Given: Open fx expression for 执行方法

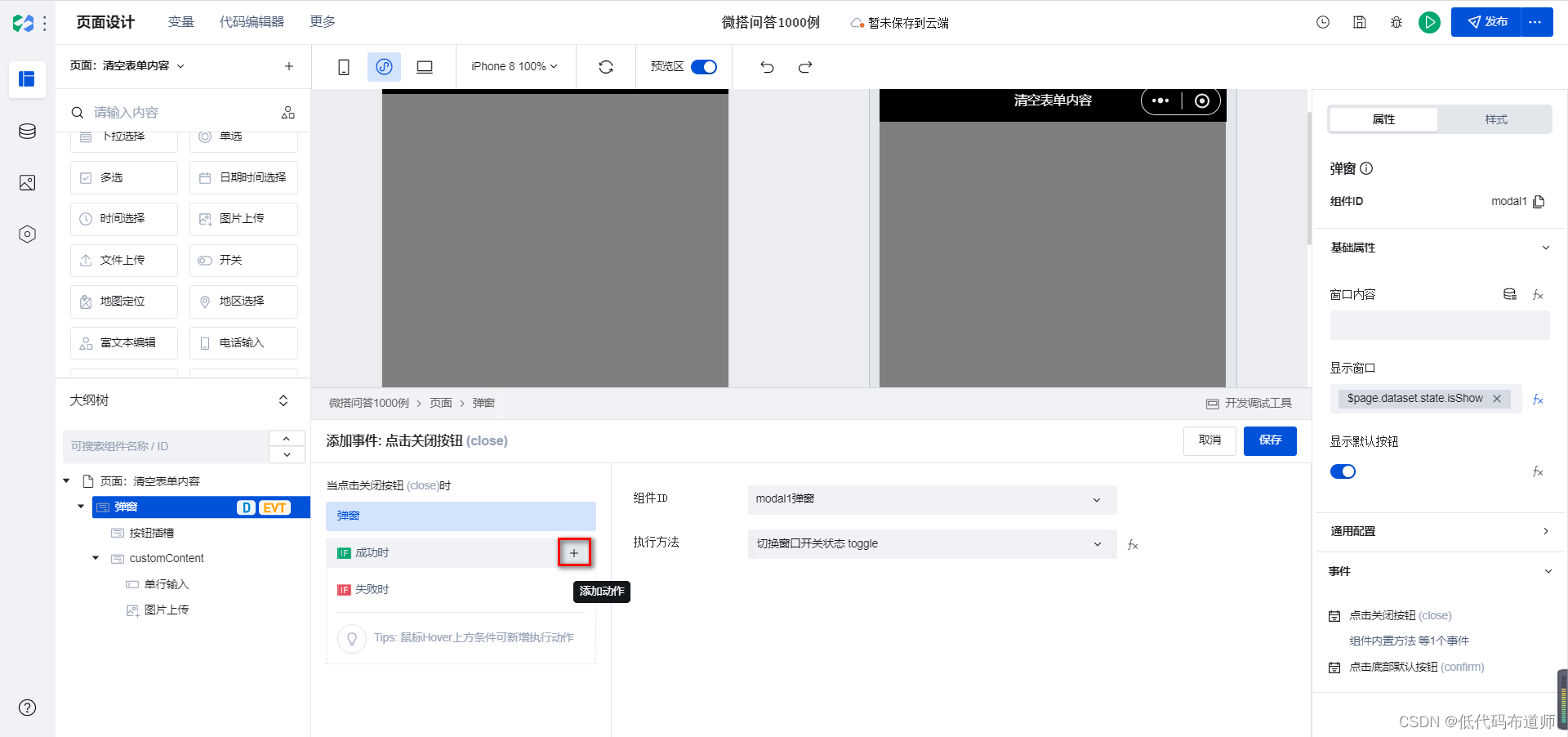Looking at the screenshot, I should (1133, 545).
